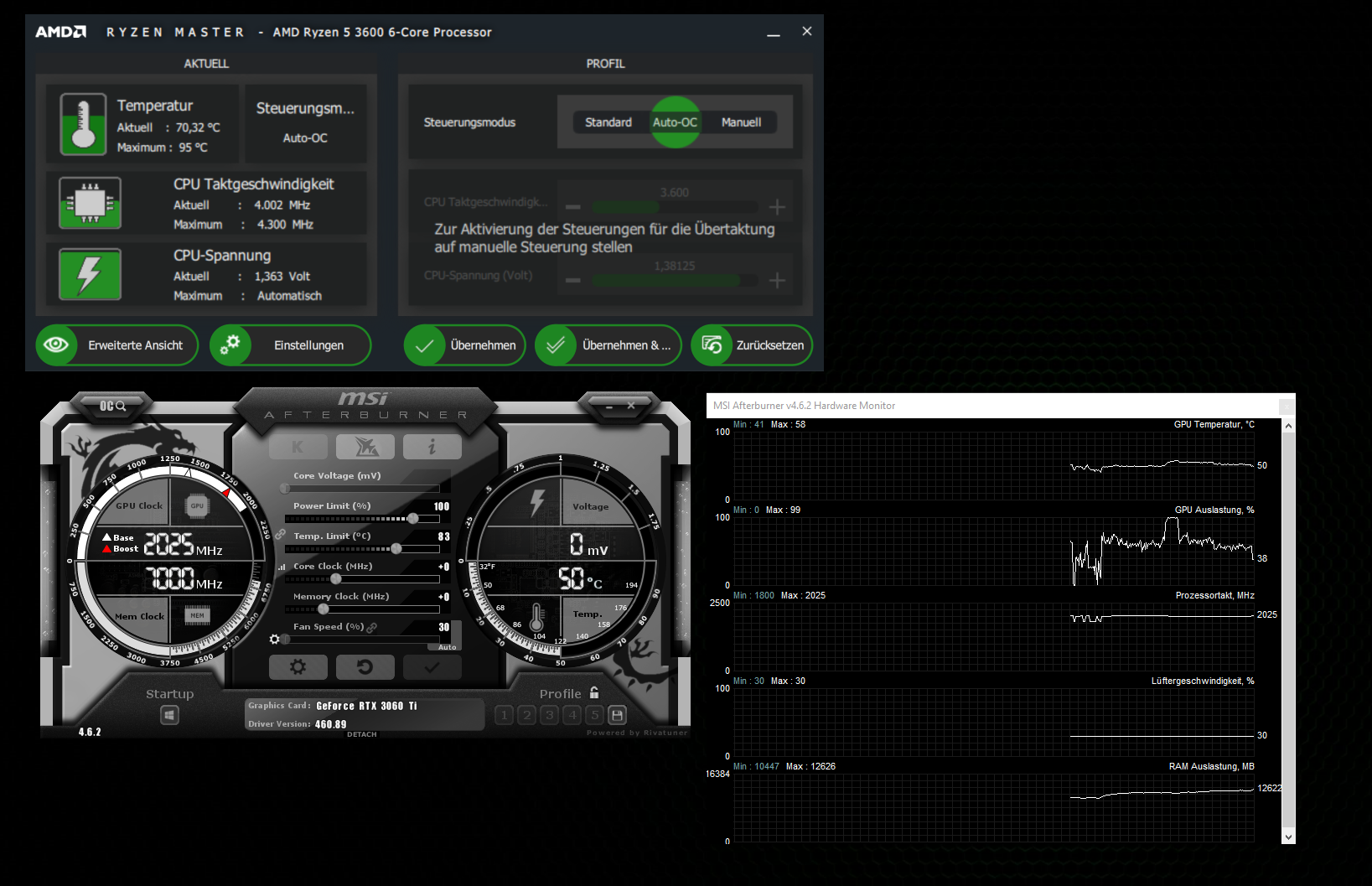
Task: Select Afterburner profile slot 3
Action: click(x=550, y=715)
